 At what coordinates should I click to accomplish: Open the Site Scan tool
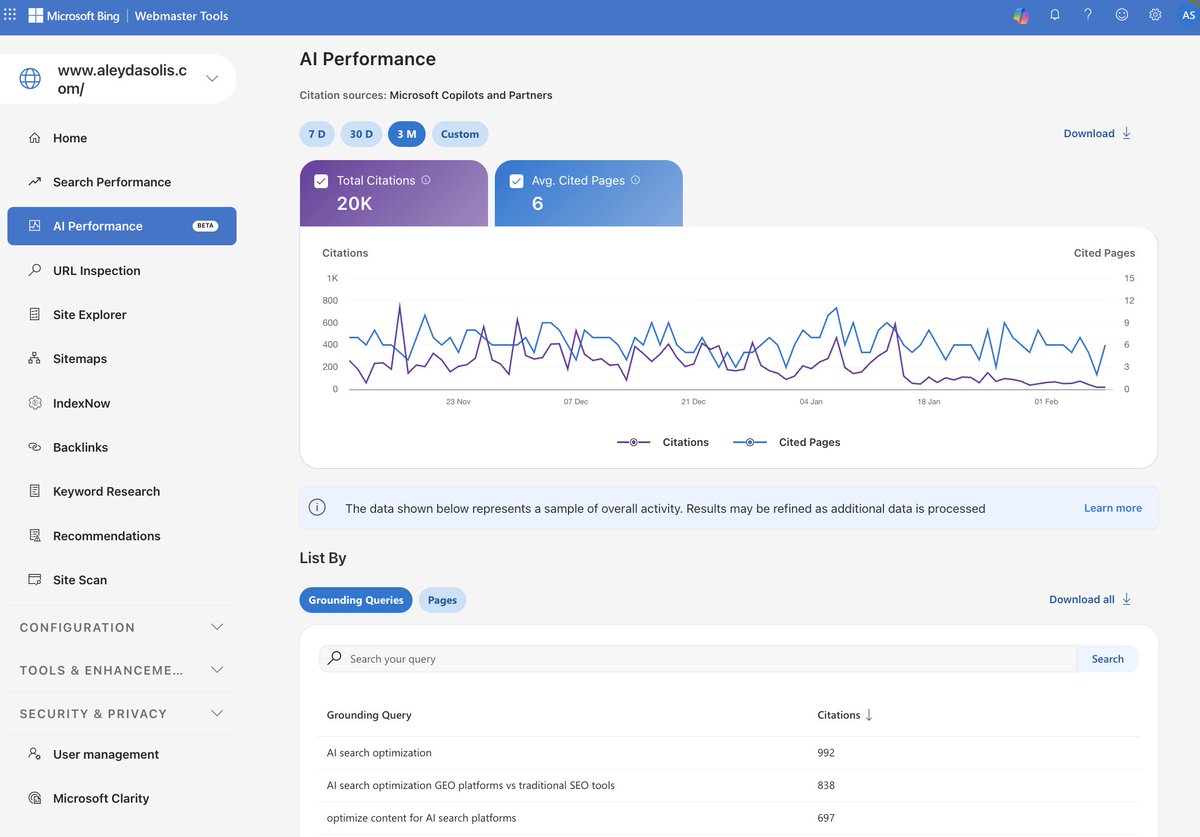pyautogui.click(x=78, y=579)
